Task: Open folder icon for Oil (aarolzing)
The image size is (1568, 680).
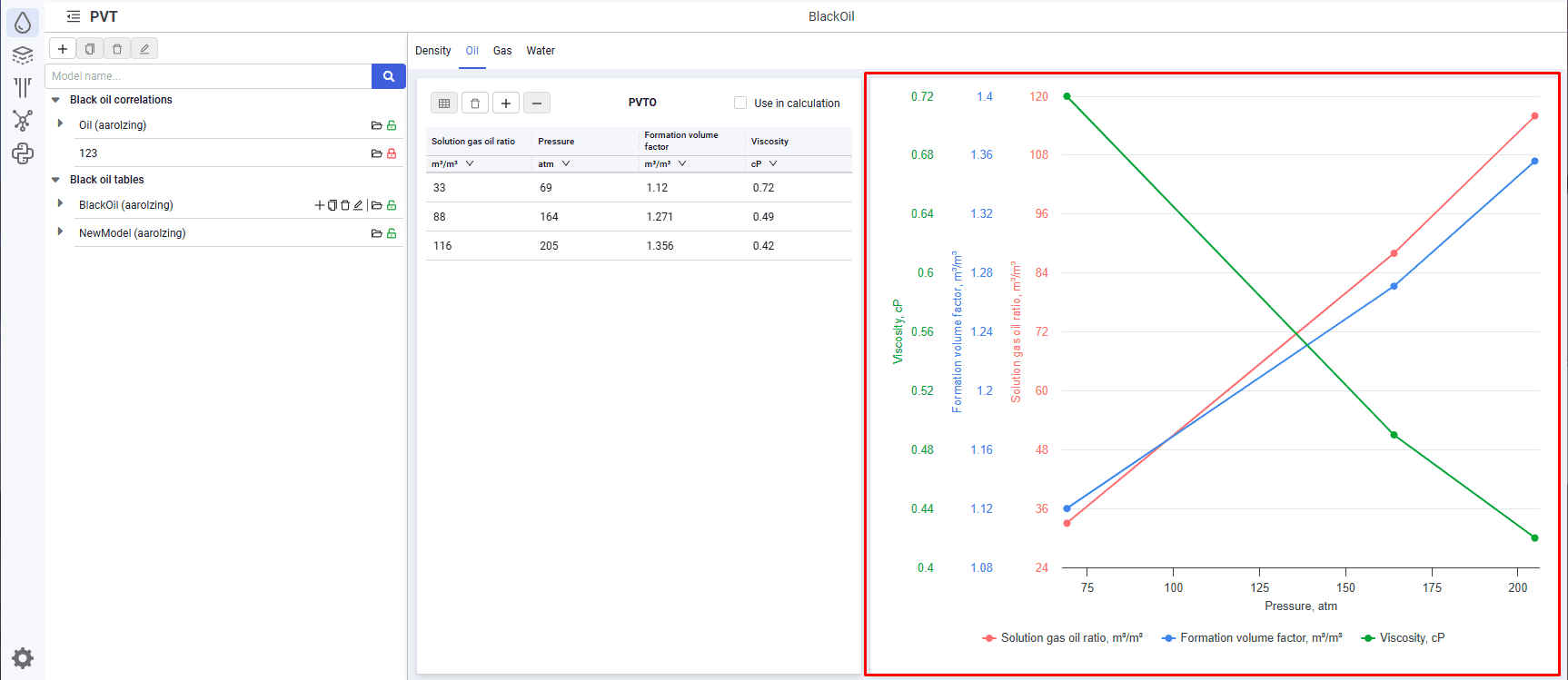Action: point(376,125)
